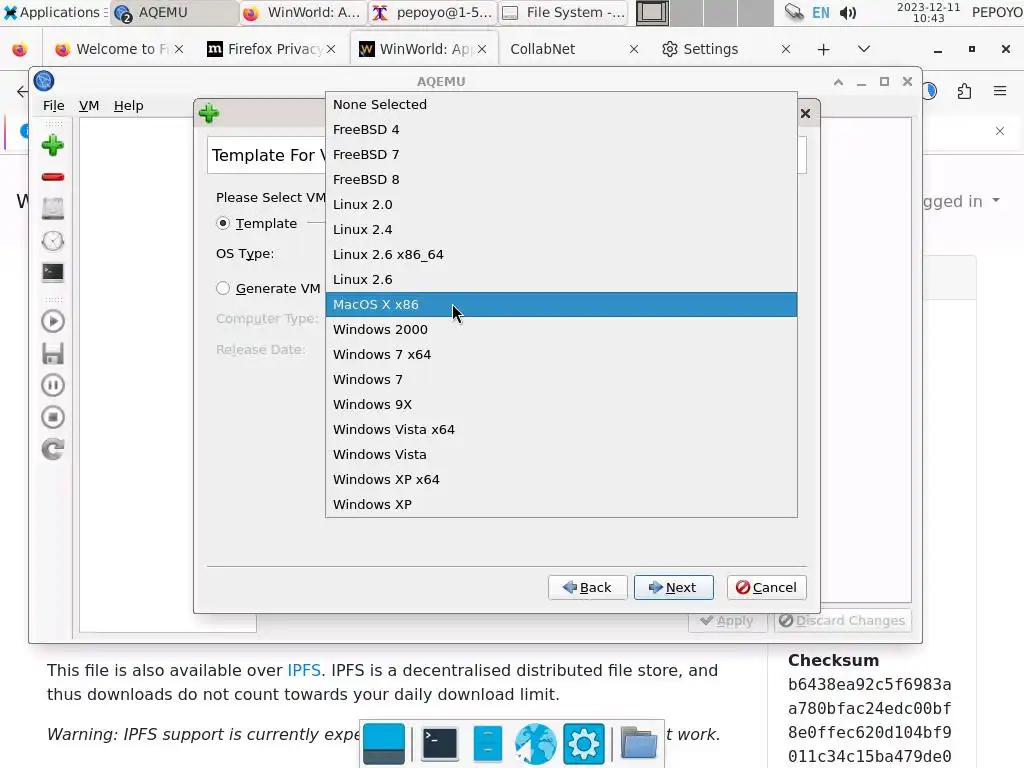Click the AQEMU globe logo in the title bar
Viewport: 1024px width, 768px height.
pyautogui.click(x=44, y=81)
